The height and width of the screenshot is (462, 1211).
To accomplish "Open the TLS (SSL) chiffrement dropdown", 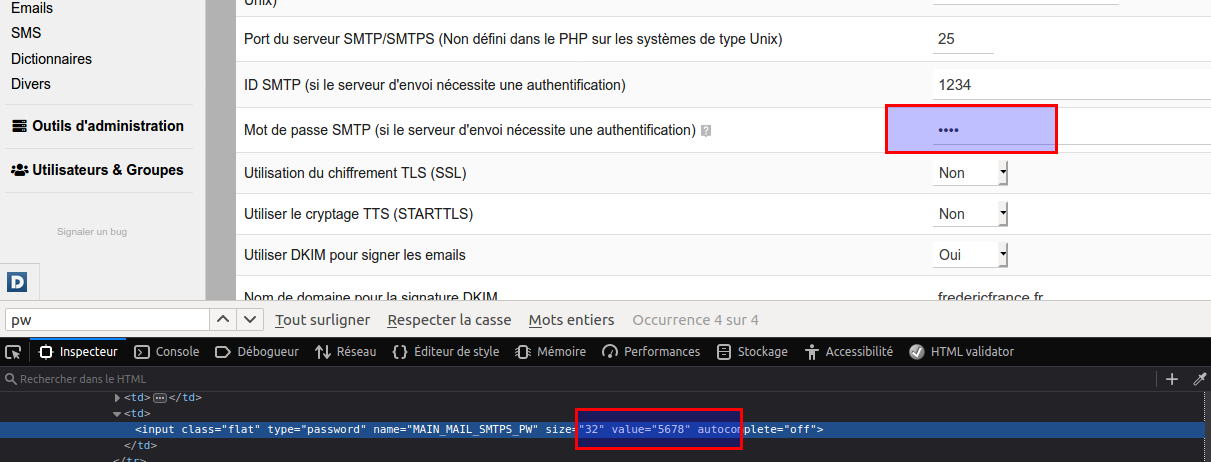I will click(x=970, y=173).
